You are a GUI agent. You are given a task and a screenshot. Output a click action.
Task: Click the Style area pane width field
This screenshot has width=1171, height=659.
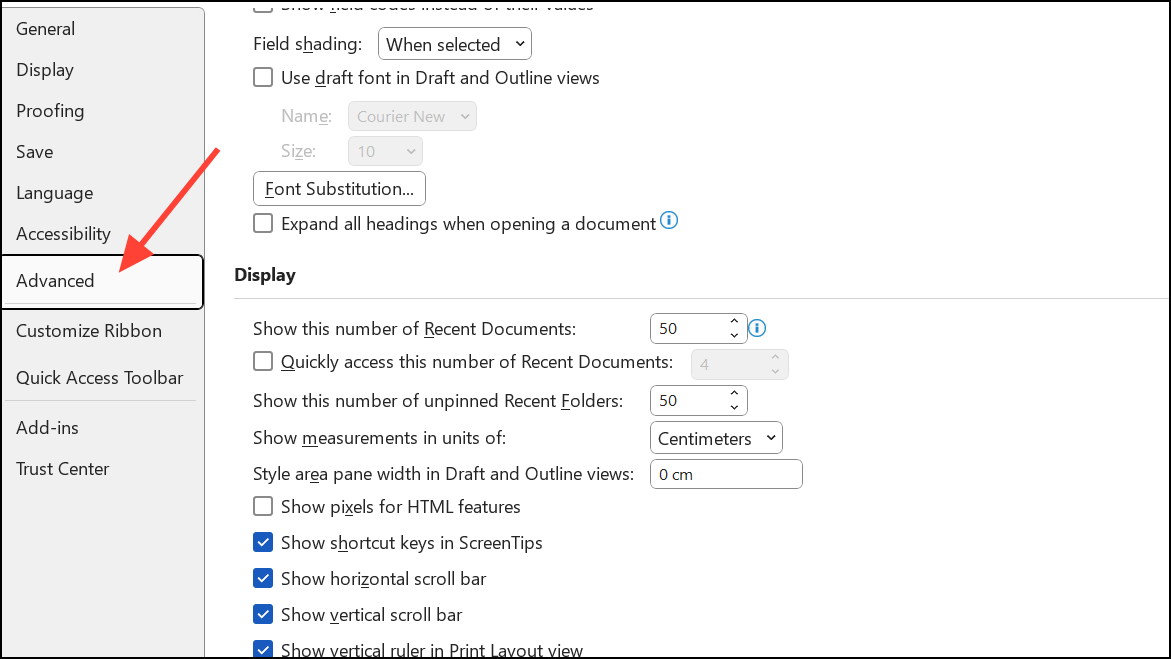click(726, 474)
